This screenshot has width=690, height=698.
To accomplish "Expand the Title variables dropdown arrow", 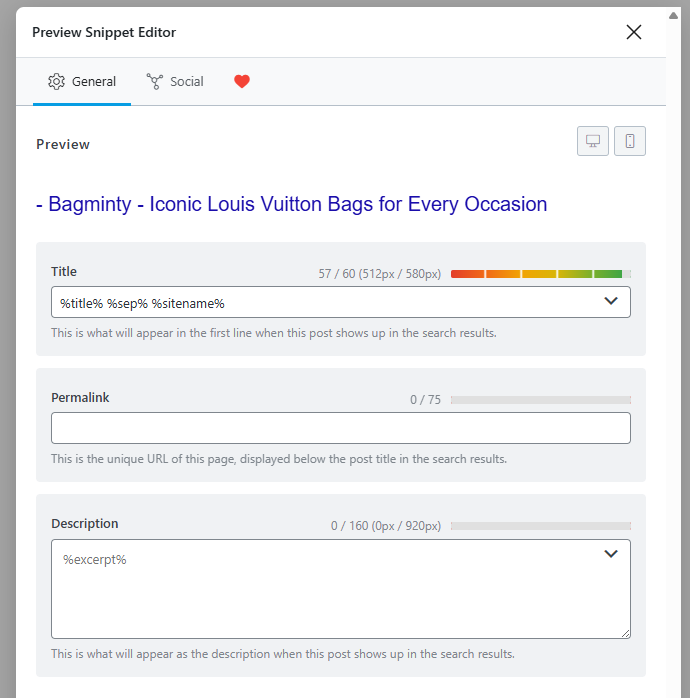I will (x=612, y=301).
